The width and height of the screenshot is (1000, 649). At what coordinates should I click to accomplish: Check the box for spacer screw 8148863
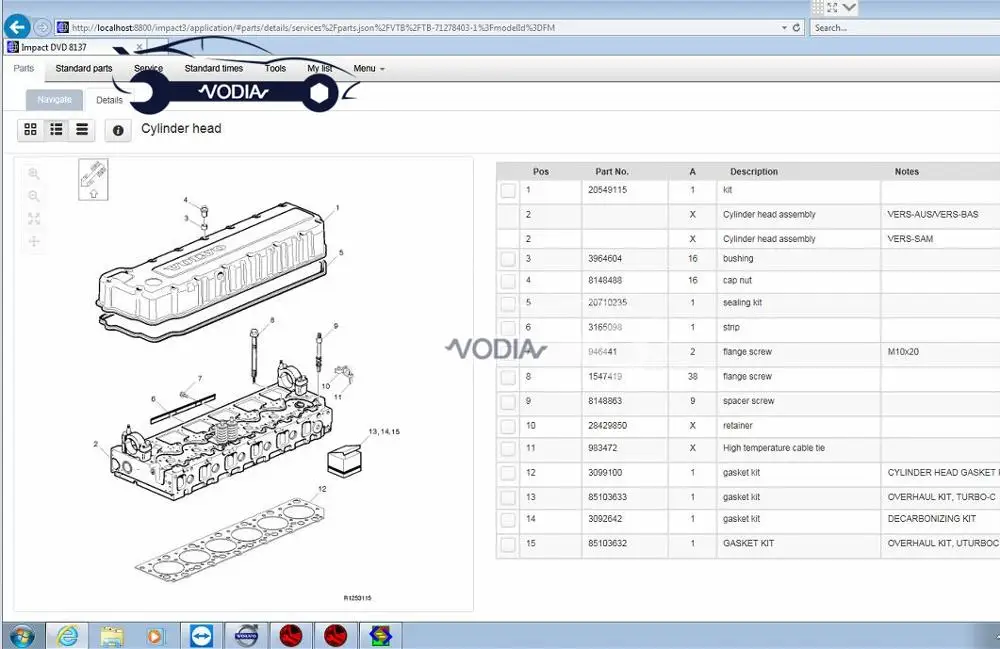tap(508, 402)
